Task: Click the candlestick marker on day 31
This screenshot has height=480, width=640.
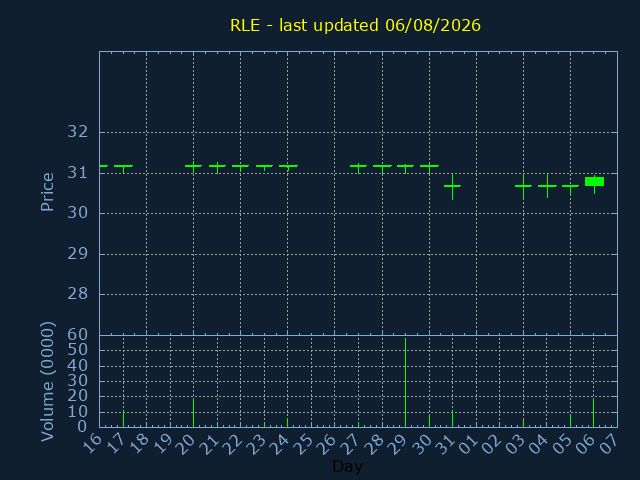Action: [452, 186]
